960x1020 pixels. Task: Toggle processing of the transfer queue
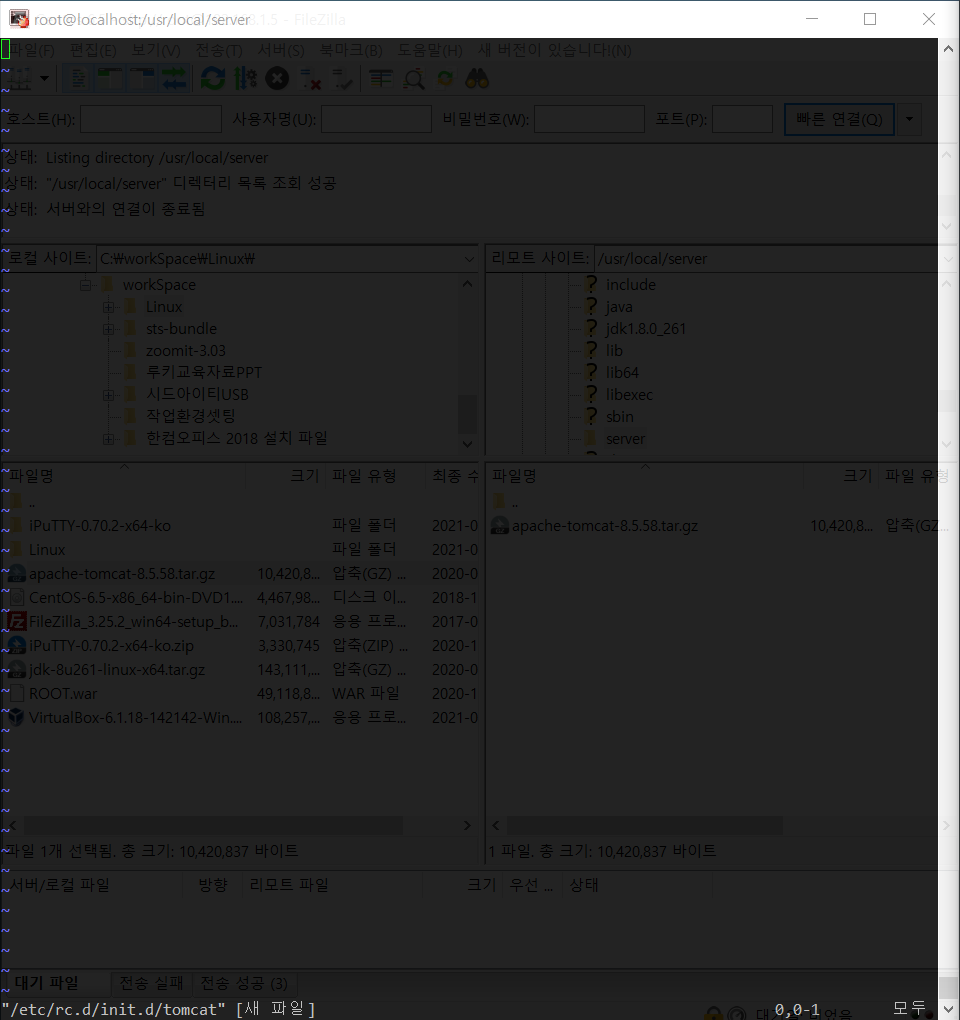click(x=245, y=79)
